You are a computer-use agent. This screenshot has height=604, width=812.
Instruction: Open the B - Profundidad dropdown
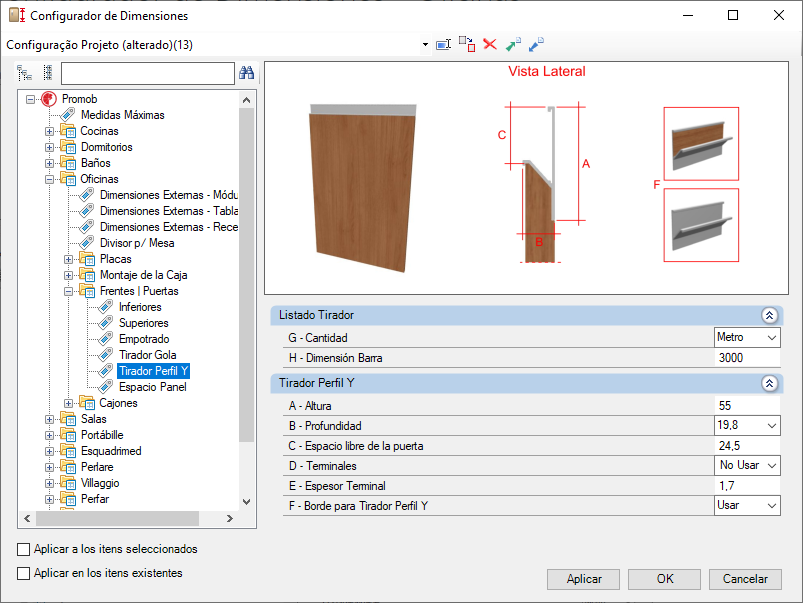point(772,426)
